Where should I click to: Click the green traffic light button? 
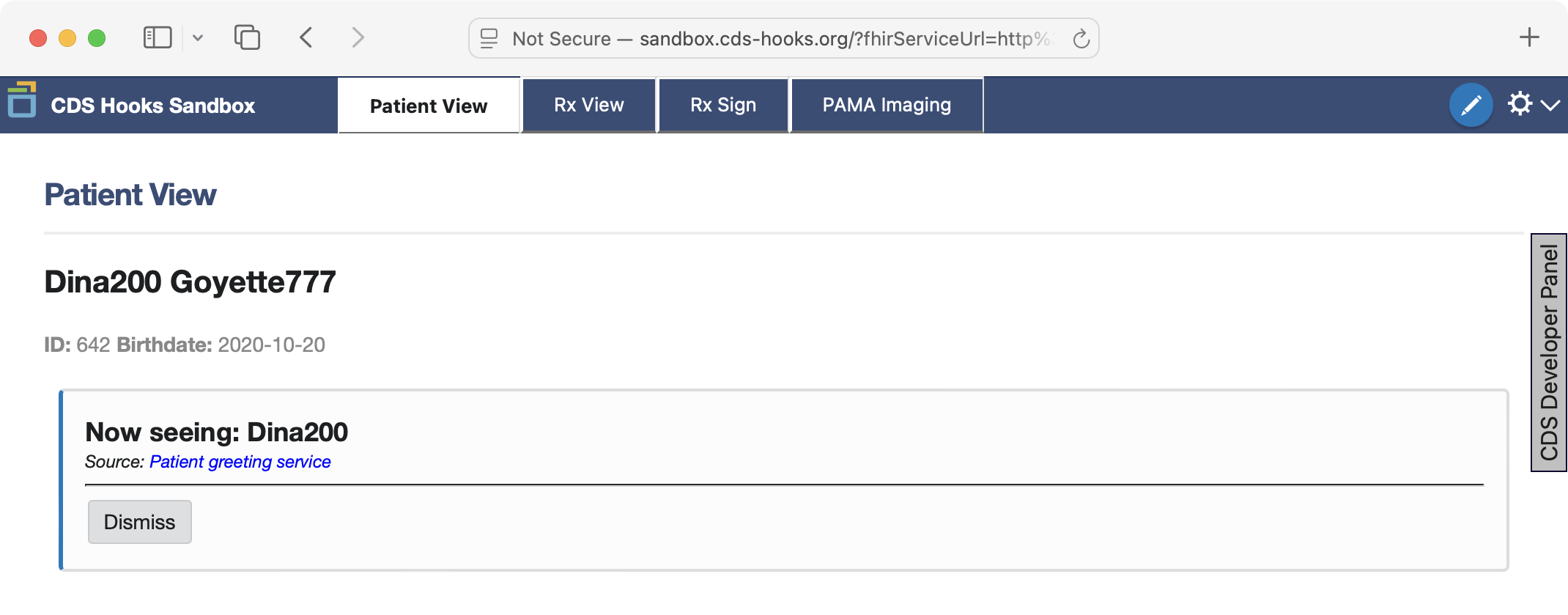tap(95, 37)
